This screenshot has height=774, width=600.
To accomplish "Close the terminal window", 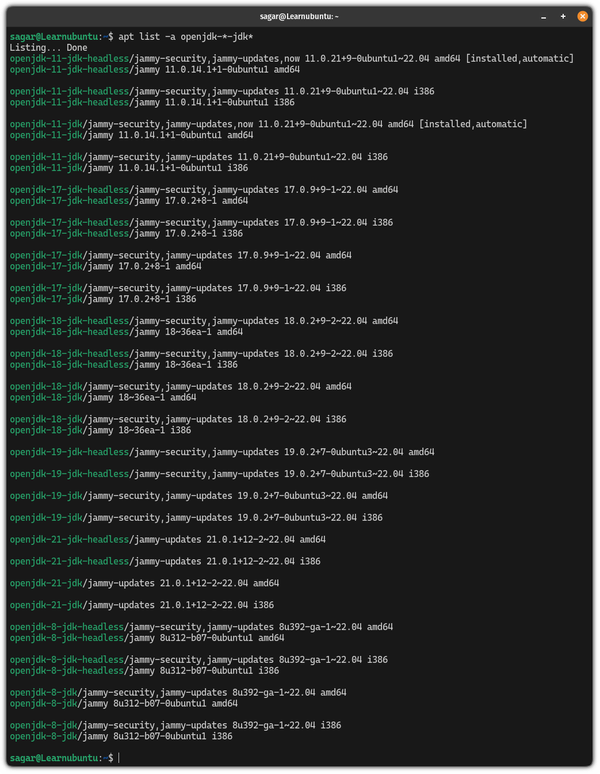I will click(581, 16).
